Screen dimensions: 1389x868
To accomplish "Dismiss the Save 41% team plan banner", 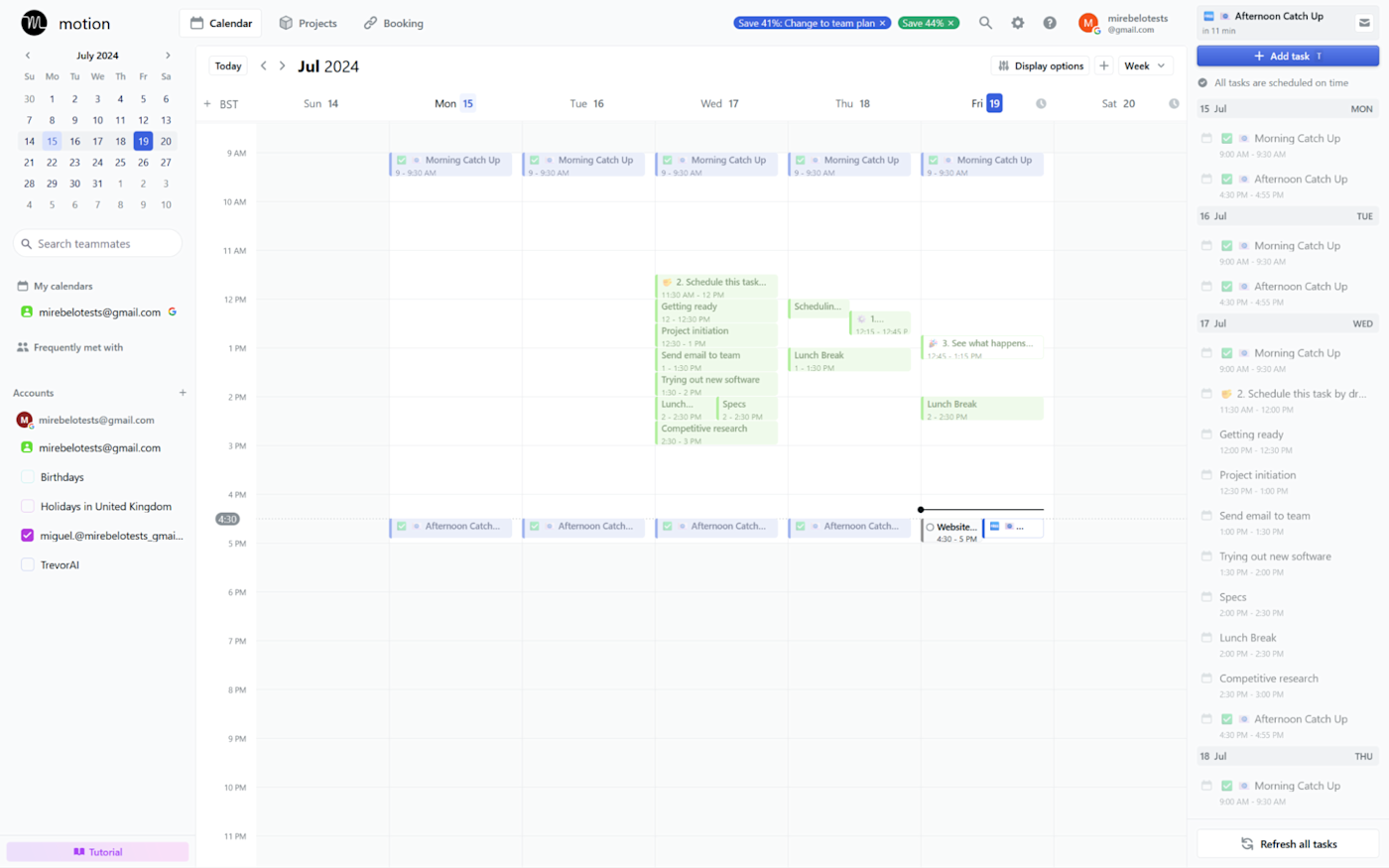I will tap(882, 23).
